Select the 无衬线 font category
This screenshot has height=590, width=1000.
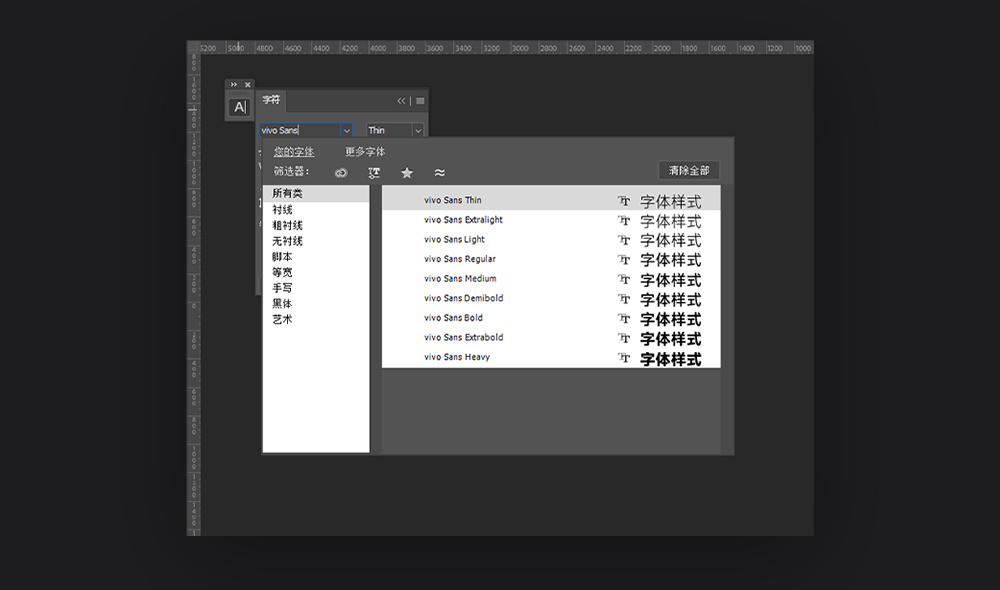click(287, 241)
